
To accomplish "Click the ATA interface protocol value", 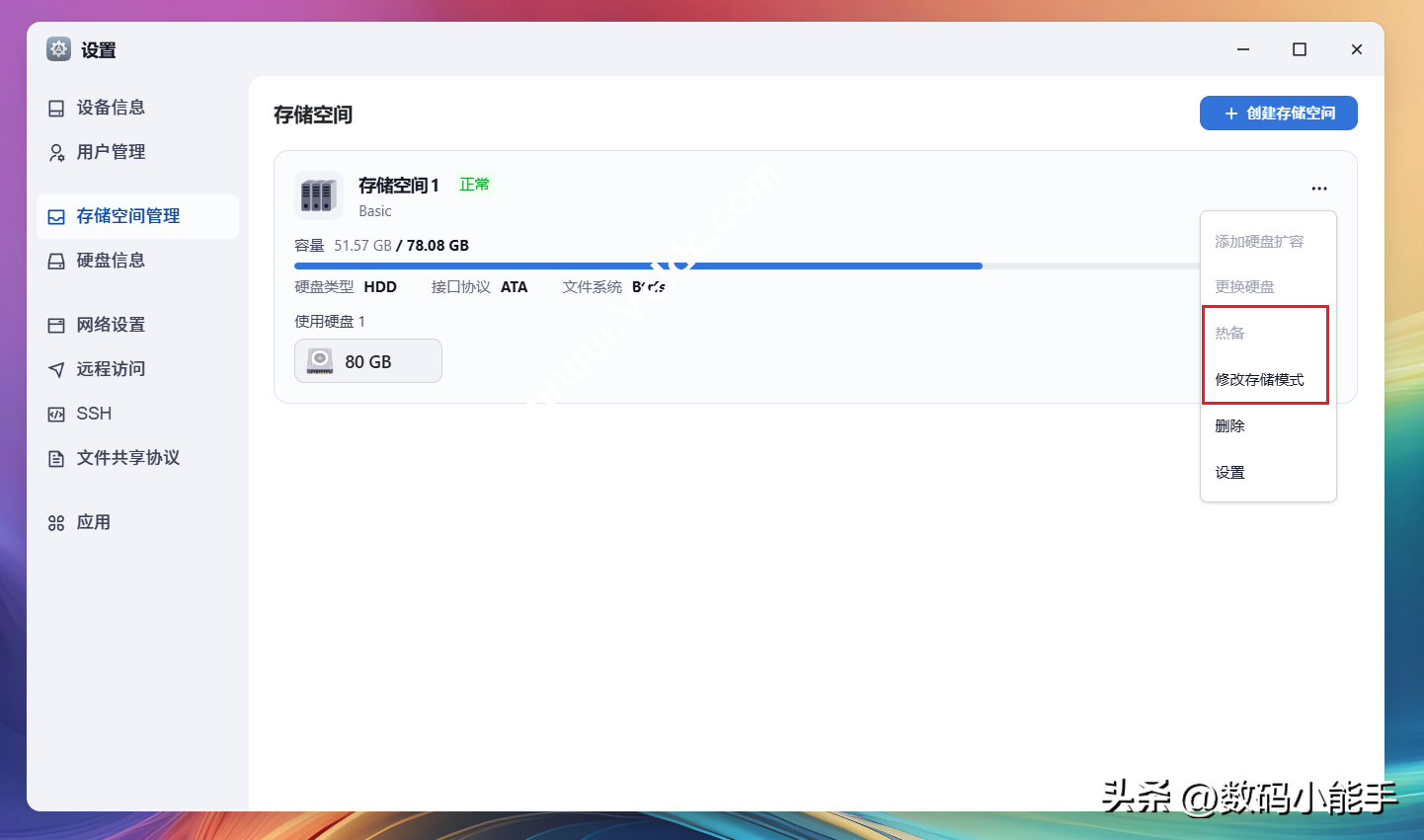I will pyautogui.click(x=514, y=287).
